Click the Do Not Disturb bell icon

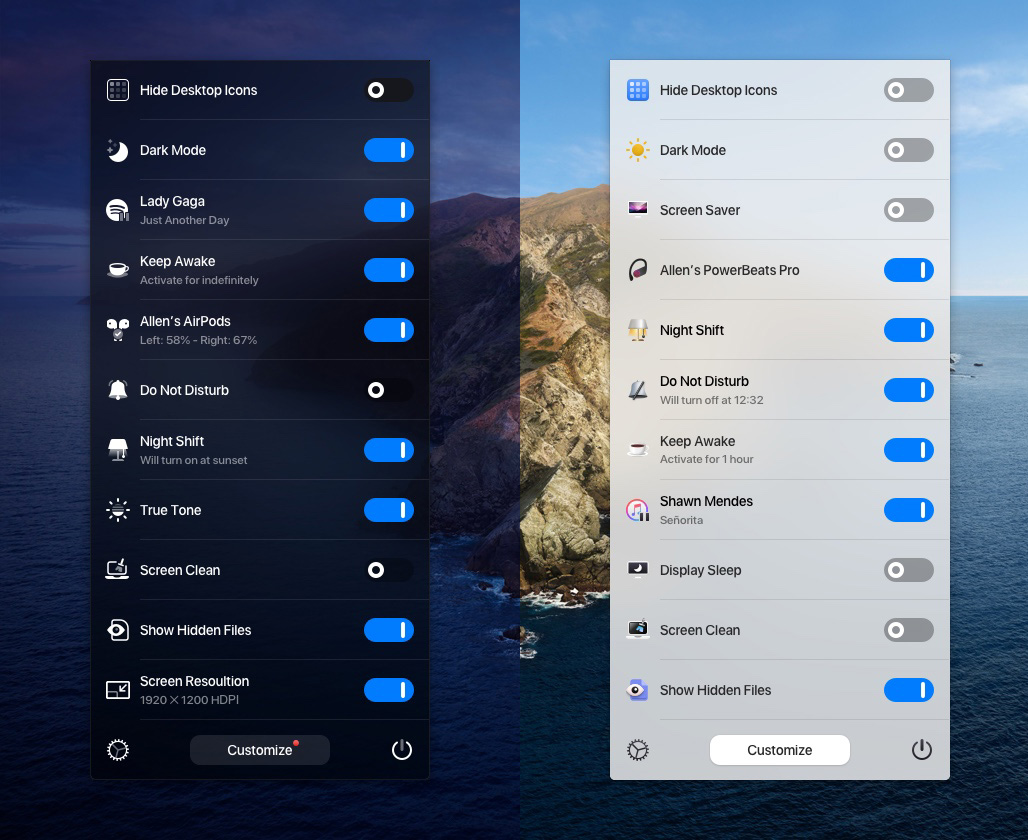118,390
